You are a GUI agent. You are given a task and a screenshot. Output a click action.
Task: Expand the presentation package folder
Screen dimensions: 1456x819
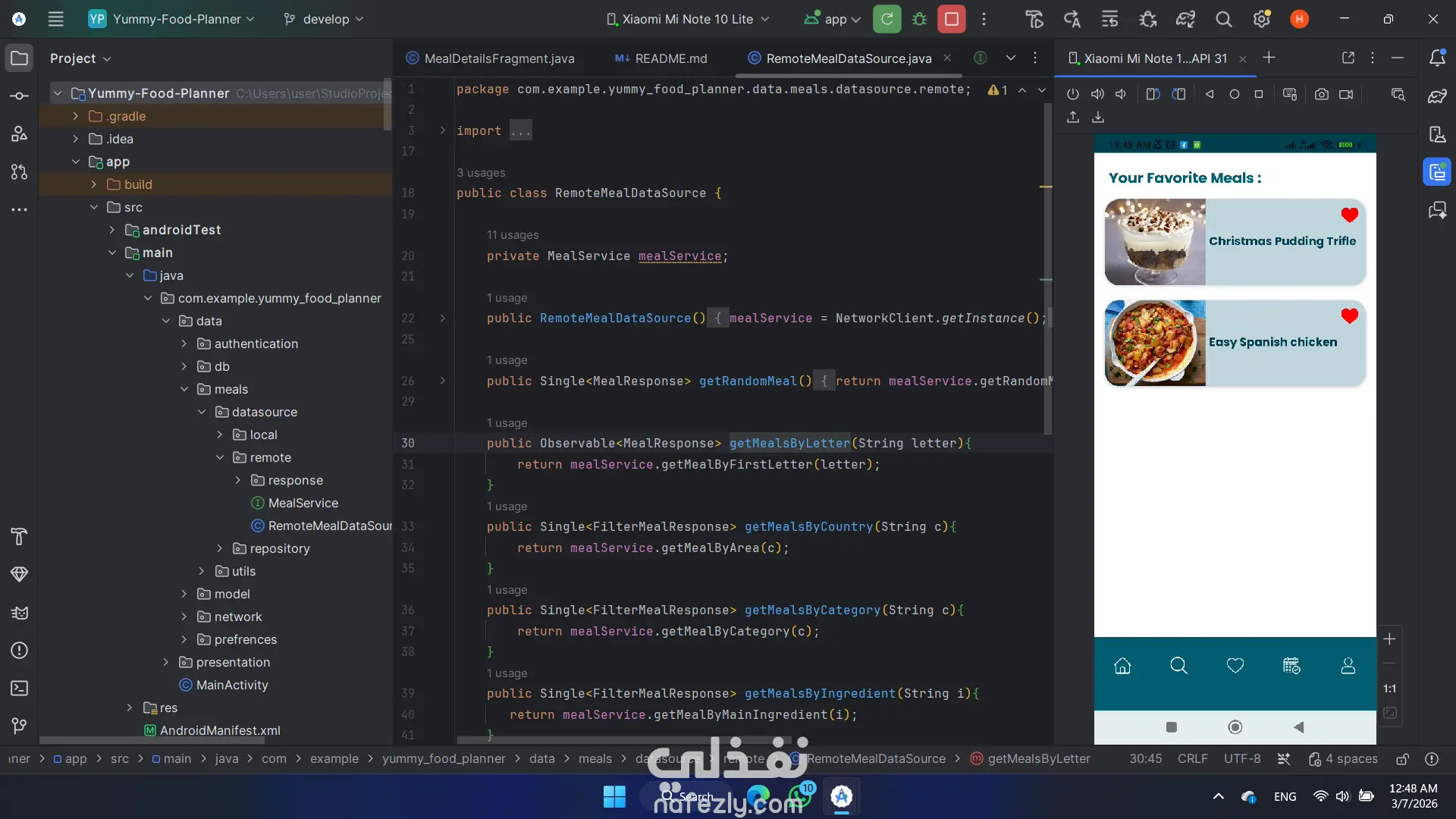[166, 662]
